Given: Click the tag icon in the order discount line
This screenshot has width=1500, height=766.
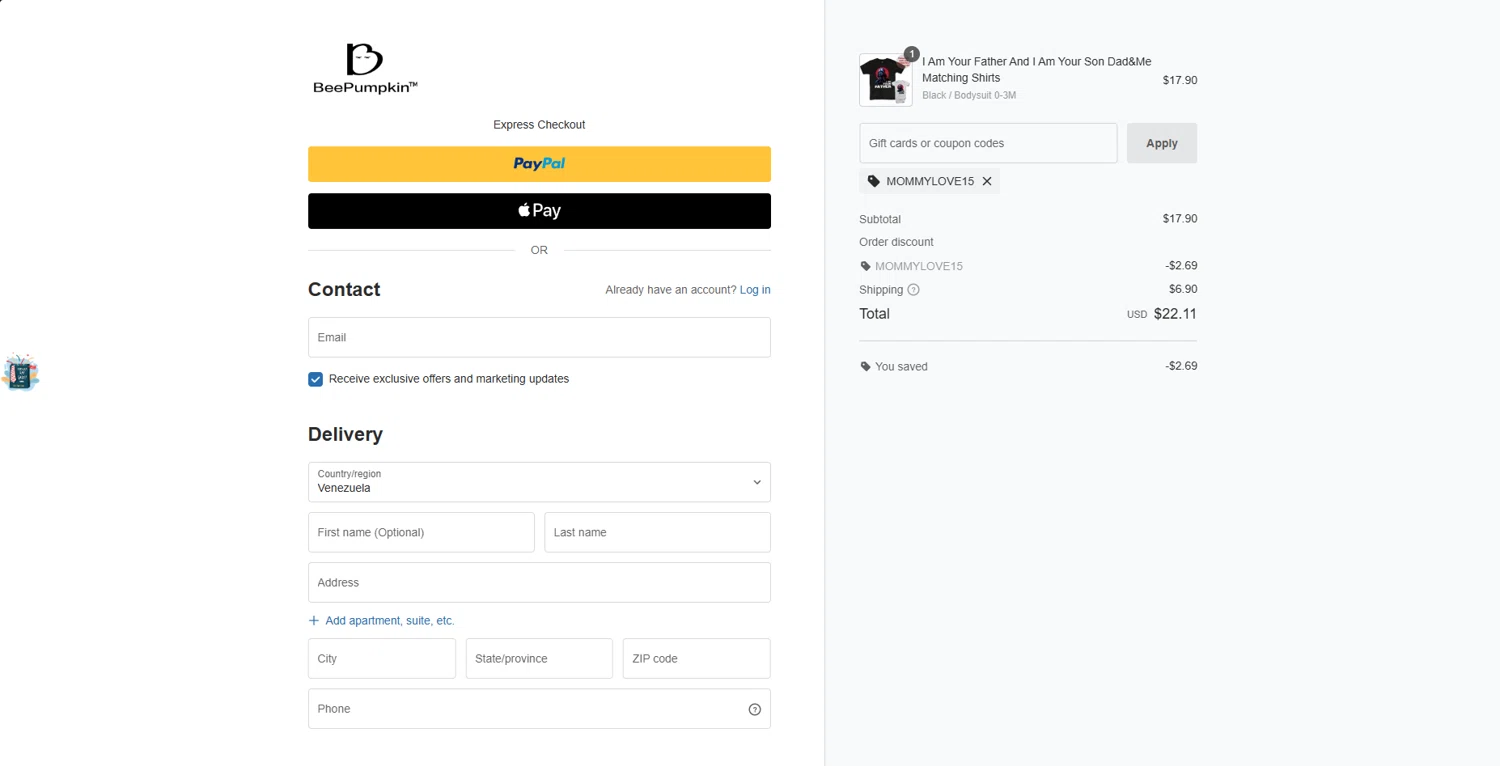Looking at the screenshot, I should click(866, 266).
